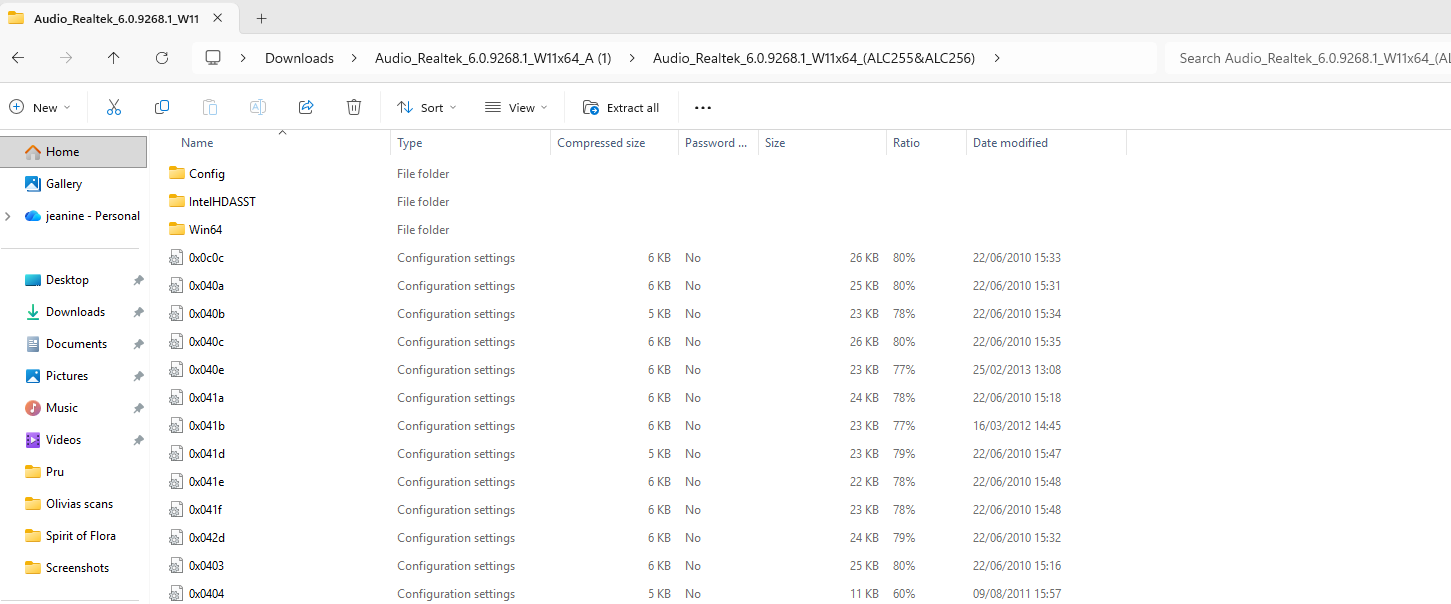Expand chevron after the PC icon in address bar

[x=243, y=58]
